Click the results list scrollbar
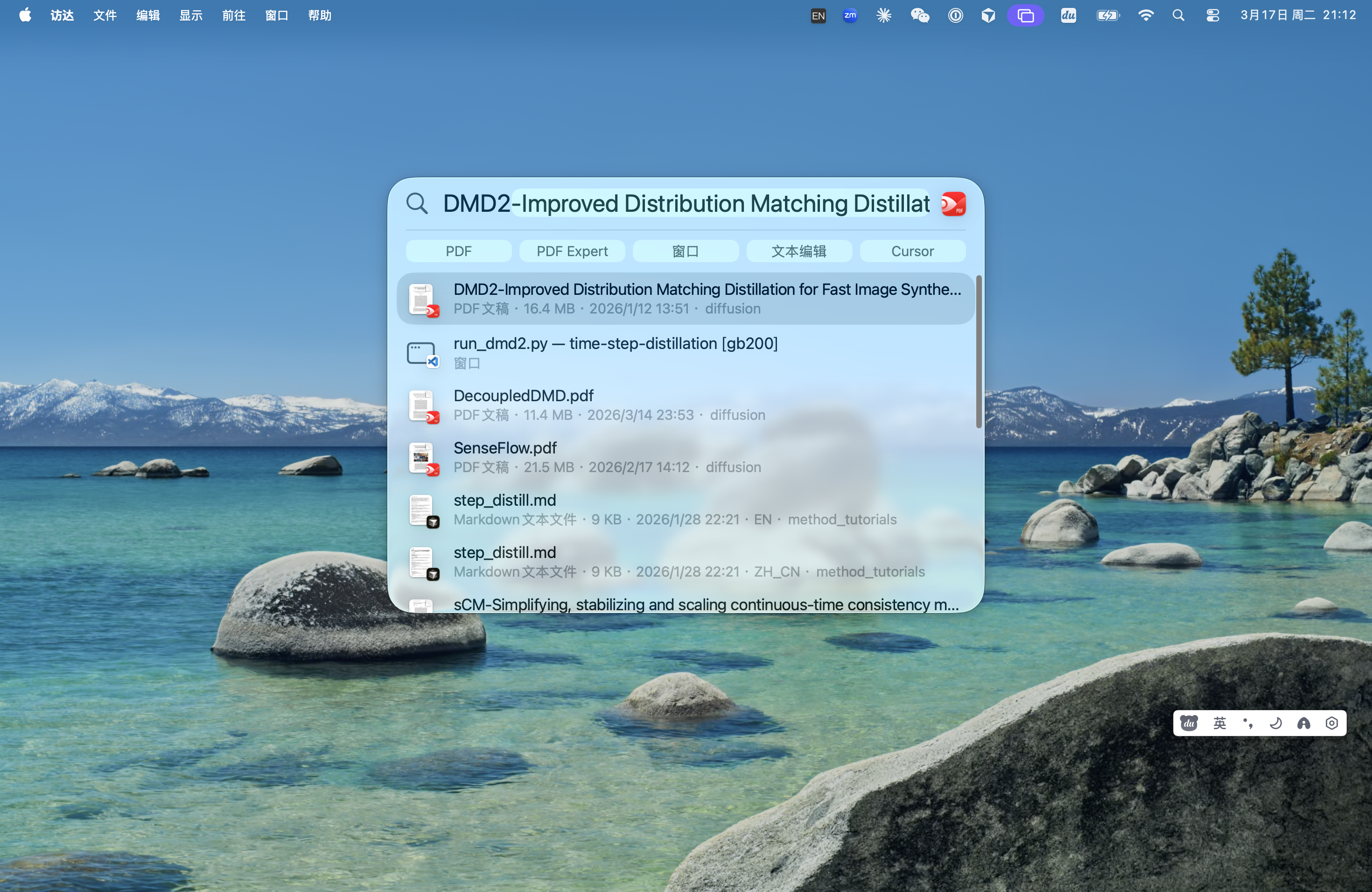 [978, 351]
